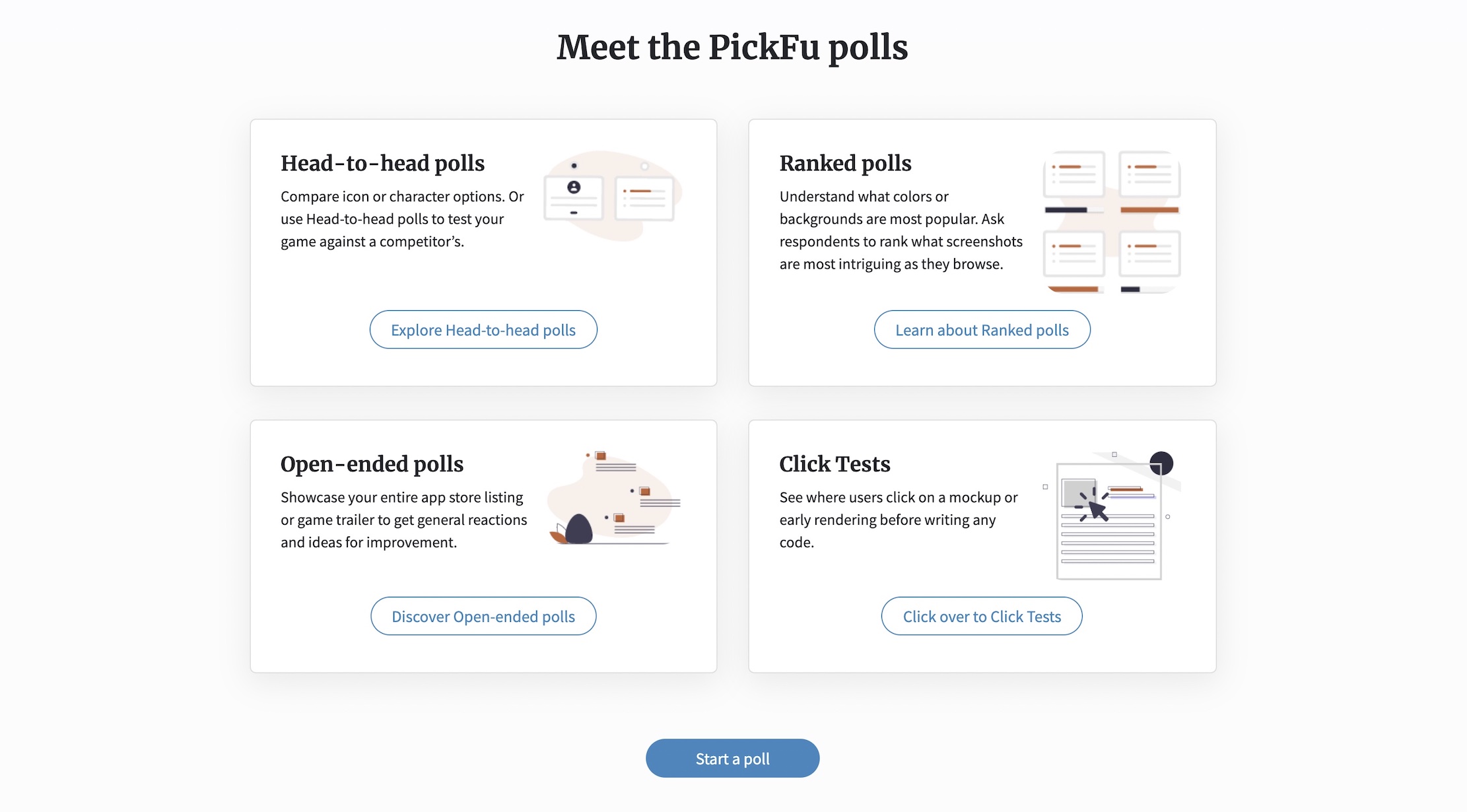Click the profile avatar icon in head-to-head illustration

(574, 187)
